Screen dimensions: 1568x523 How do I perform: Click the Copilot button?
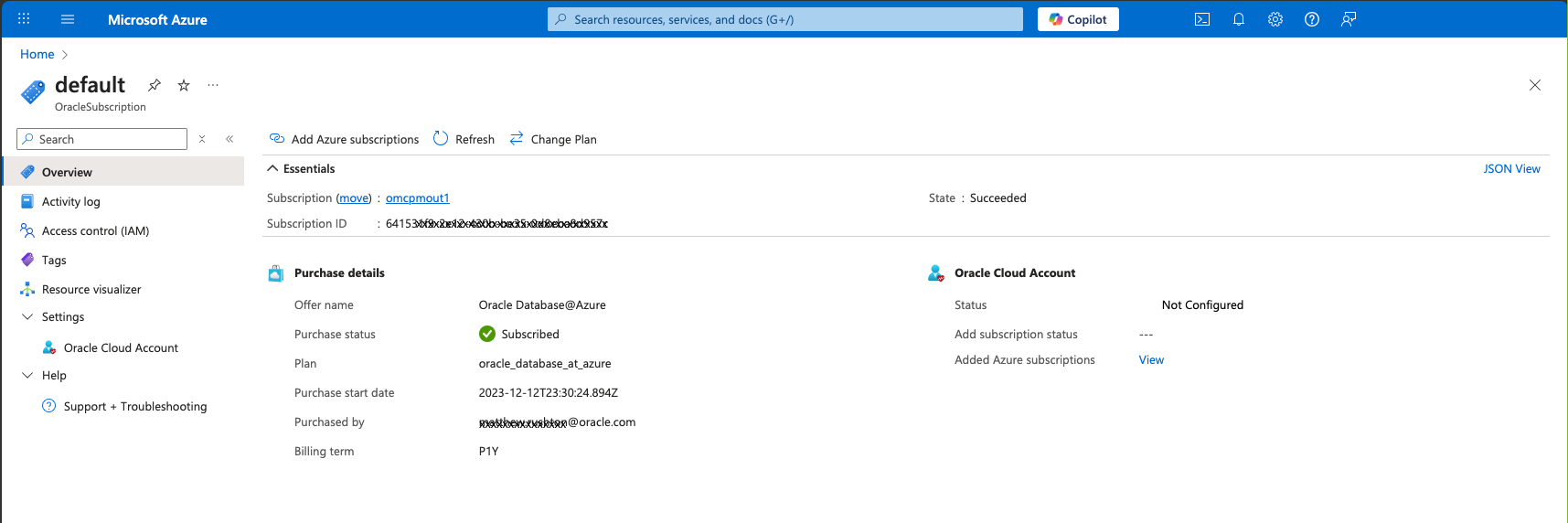[1078, 19]
